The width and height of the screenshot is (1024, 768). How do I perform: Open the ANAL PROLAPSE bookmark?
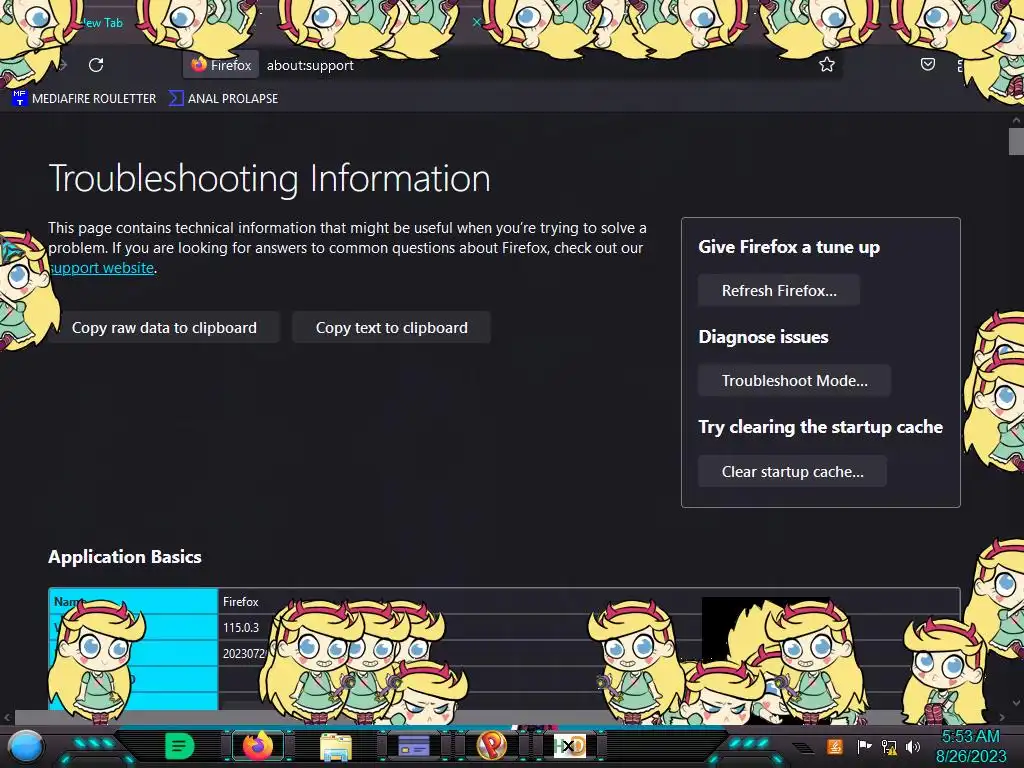(x=223, y=99)
